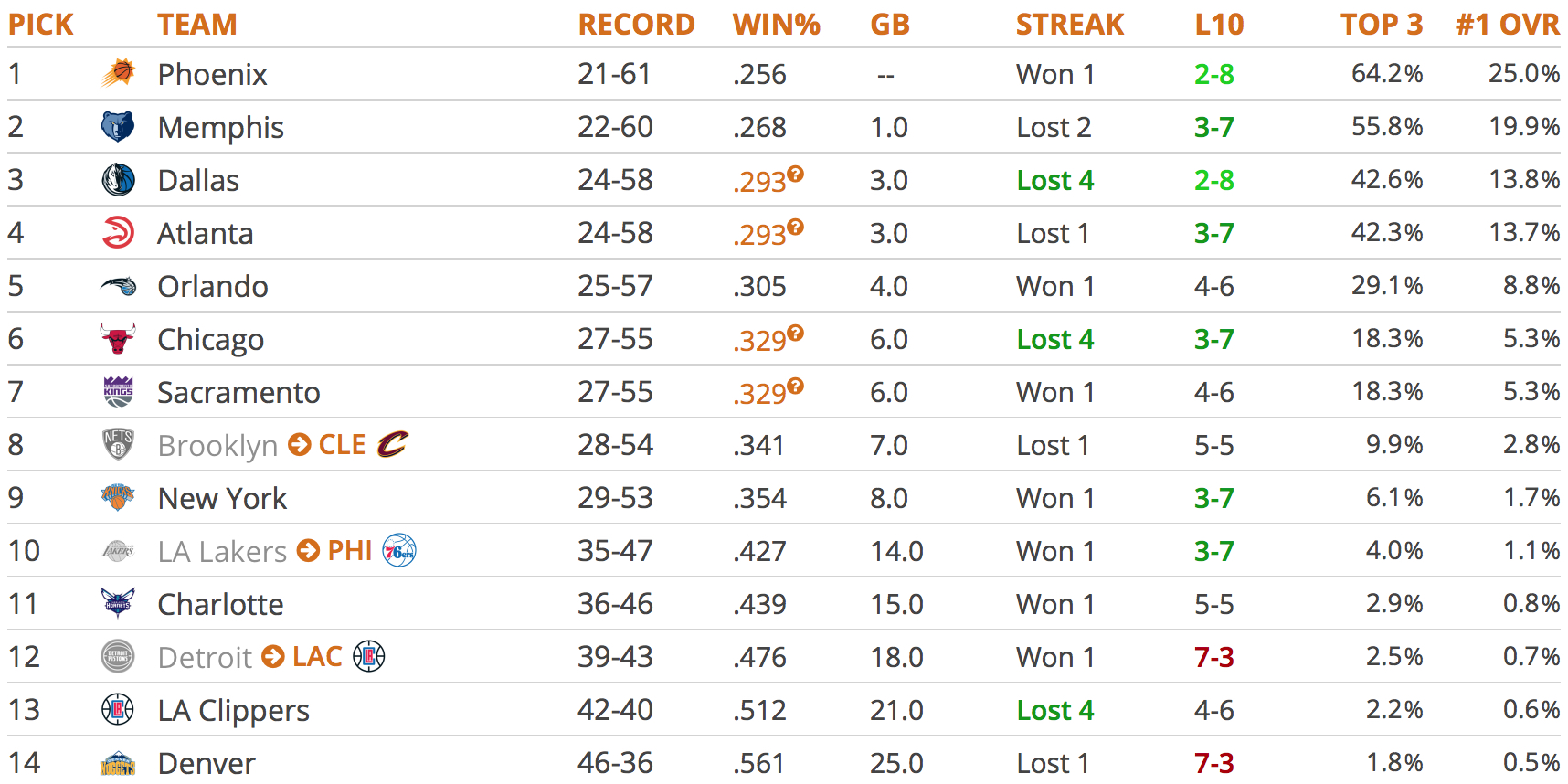The height and width of the screenshot is (784, 1568).
Task: Click the Chicago Bulls logo
Action: click(118, 338)
